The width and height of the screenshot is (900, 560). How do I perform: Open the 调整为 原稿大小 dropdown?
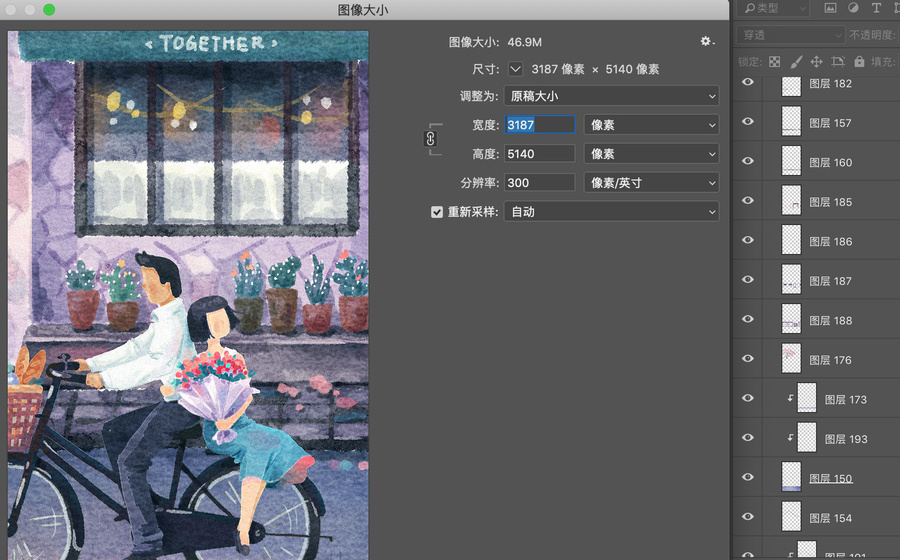(x=611, y=96)
